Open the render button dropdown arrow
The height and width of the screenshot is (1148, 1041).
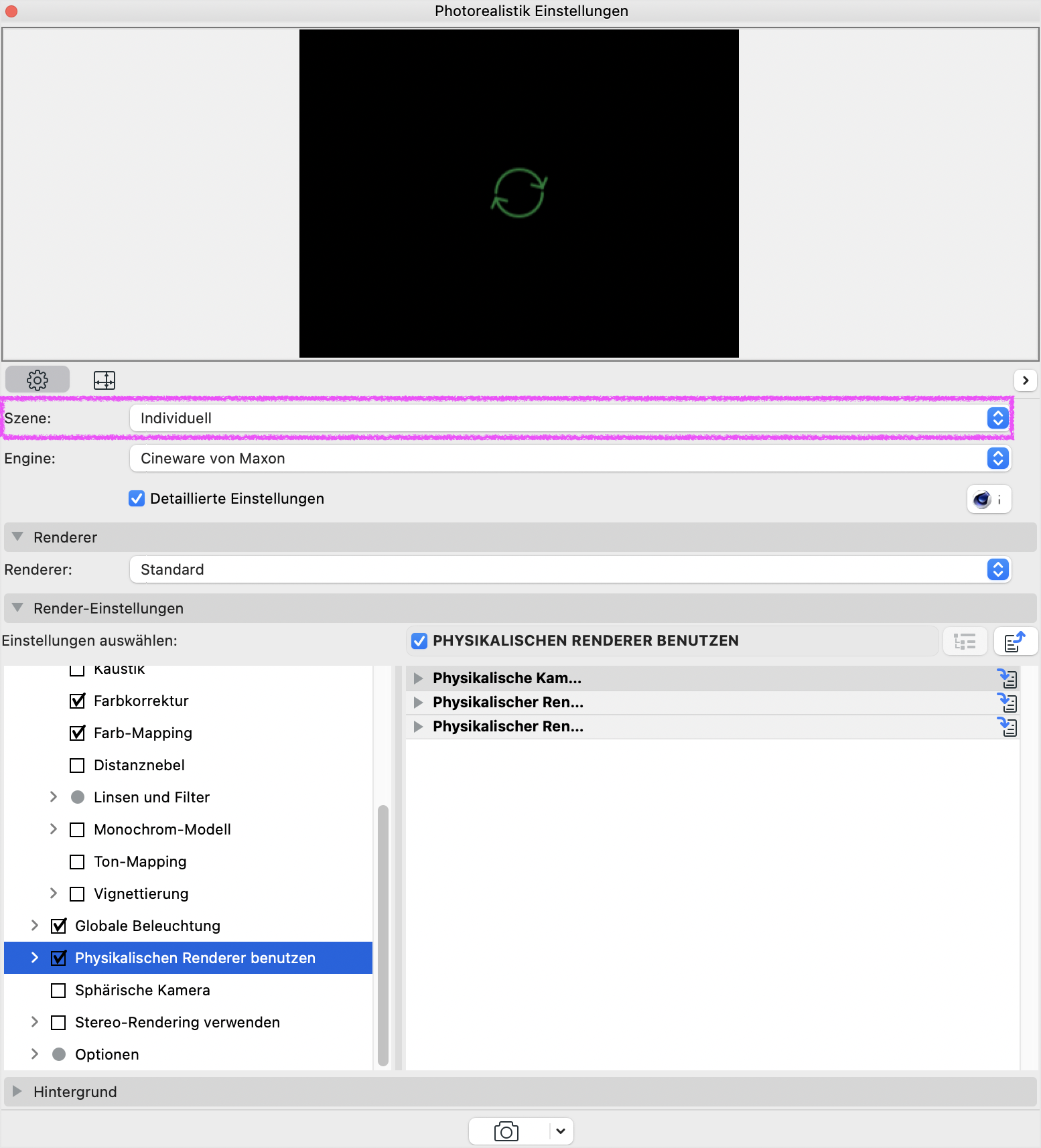point(561,1131)
